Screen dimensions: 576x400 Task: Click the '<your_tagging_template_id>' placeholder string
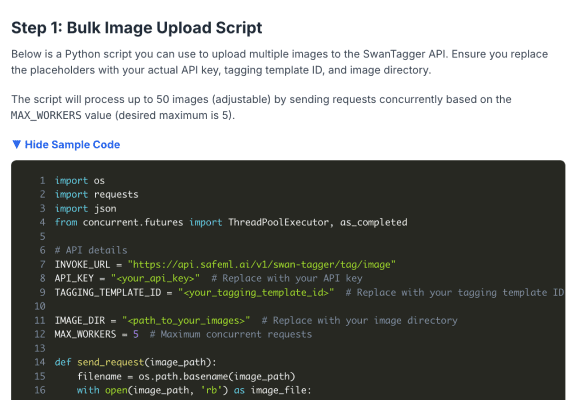point(256,292)
